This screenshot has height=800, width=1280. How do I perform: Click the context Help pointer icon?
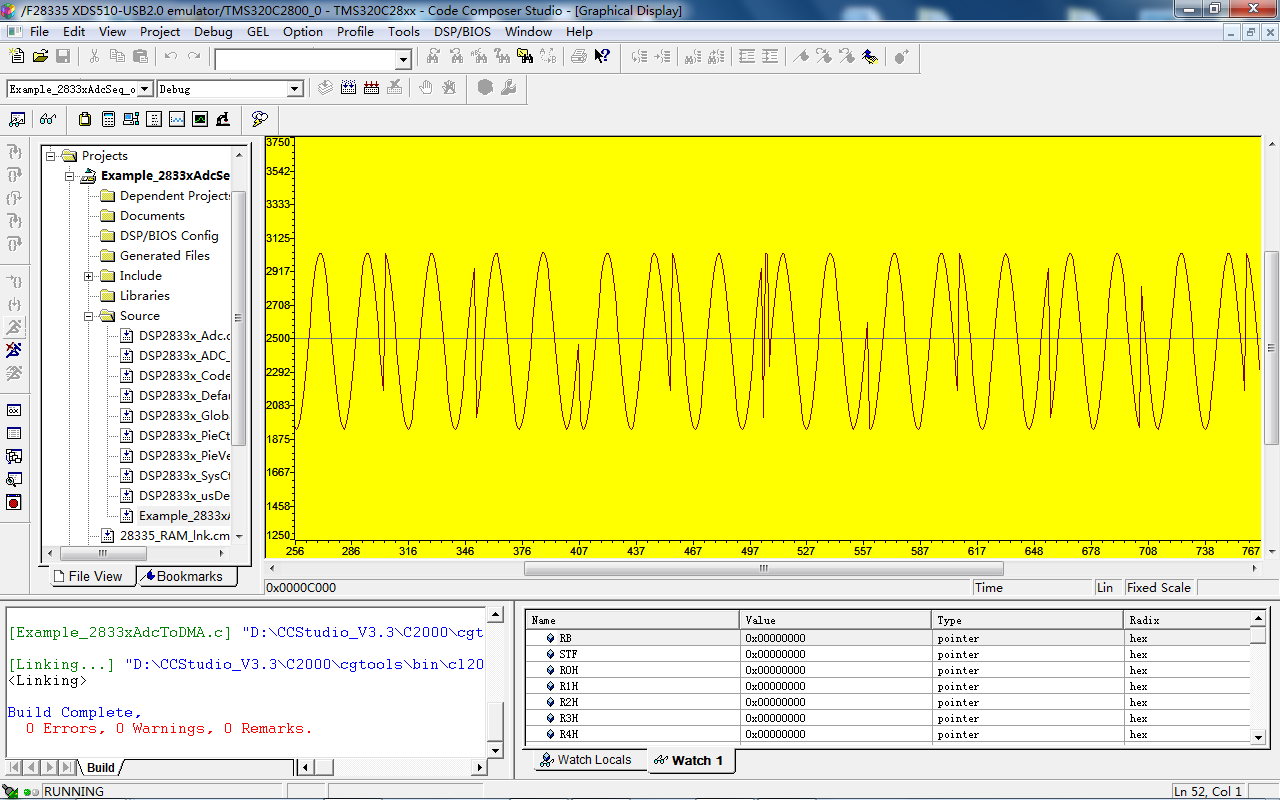coord(602,57)
